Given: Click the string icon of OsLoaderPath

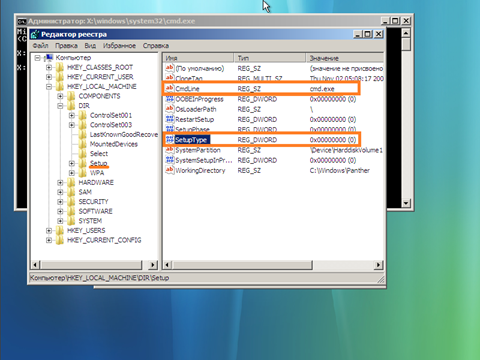Looking at the screenshot, I should point(170,109).
